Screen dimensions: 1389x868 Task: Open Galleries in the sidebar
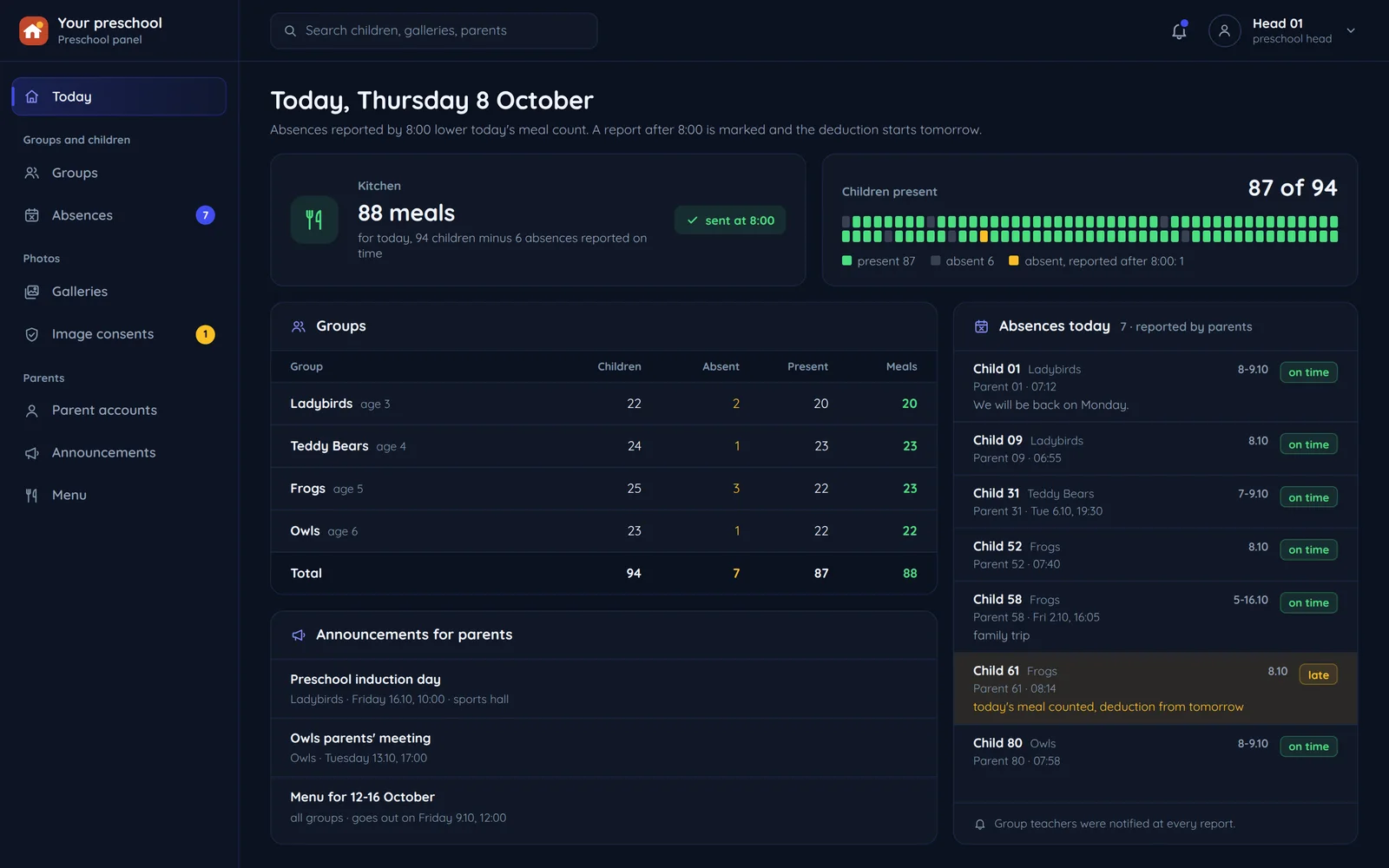coord(119,292)
